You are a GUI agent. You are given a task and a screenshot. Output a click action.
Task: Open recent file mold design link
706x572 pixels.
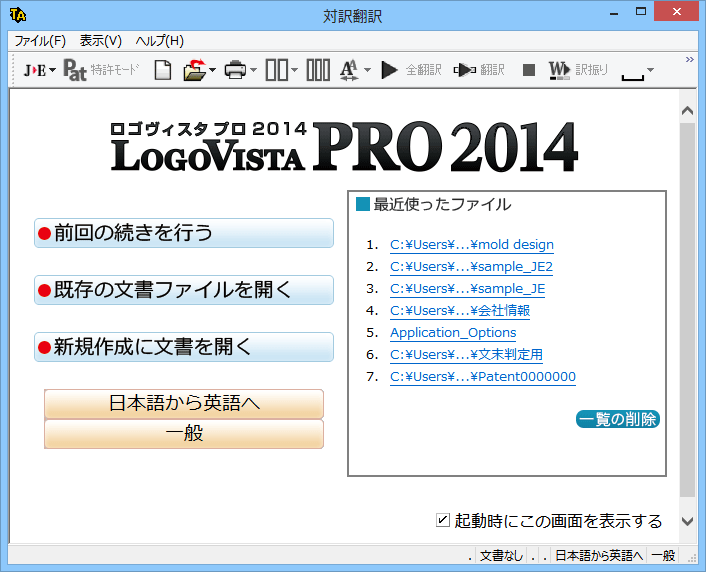tap(471, 244)
